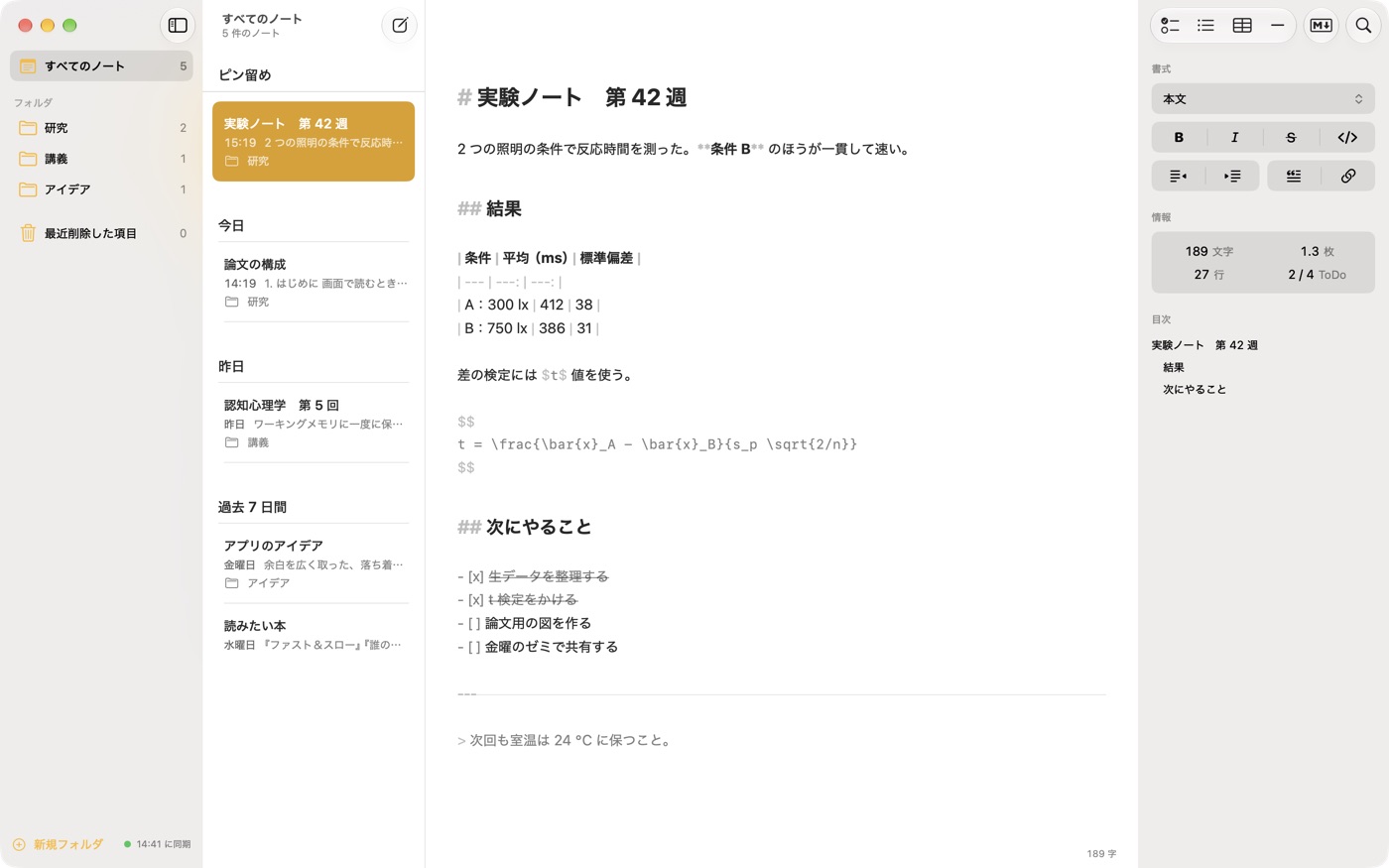This screenshot has height=868, width=1389.
Task: Toggle Markdown view with the M↓ button
Action: click(1321, 26)
